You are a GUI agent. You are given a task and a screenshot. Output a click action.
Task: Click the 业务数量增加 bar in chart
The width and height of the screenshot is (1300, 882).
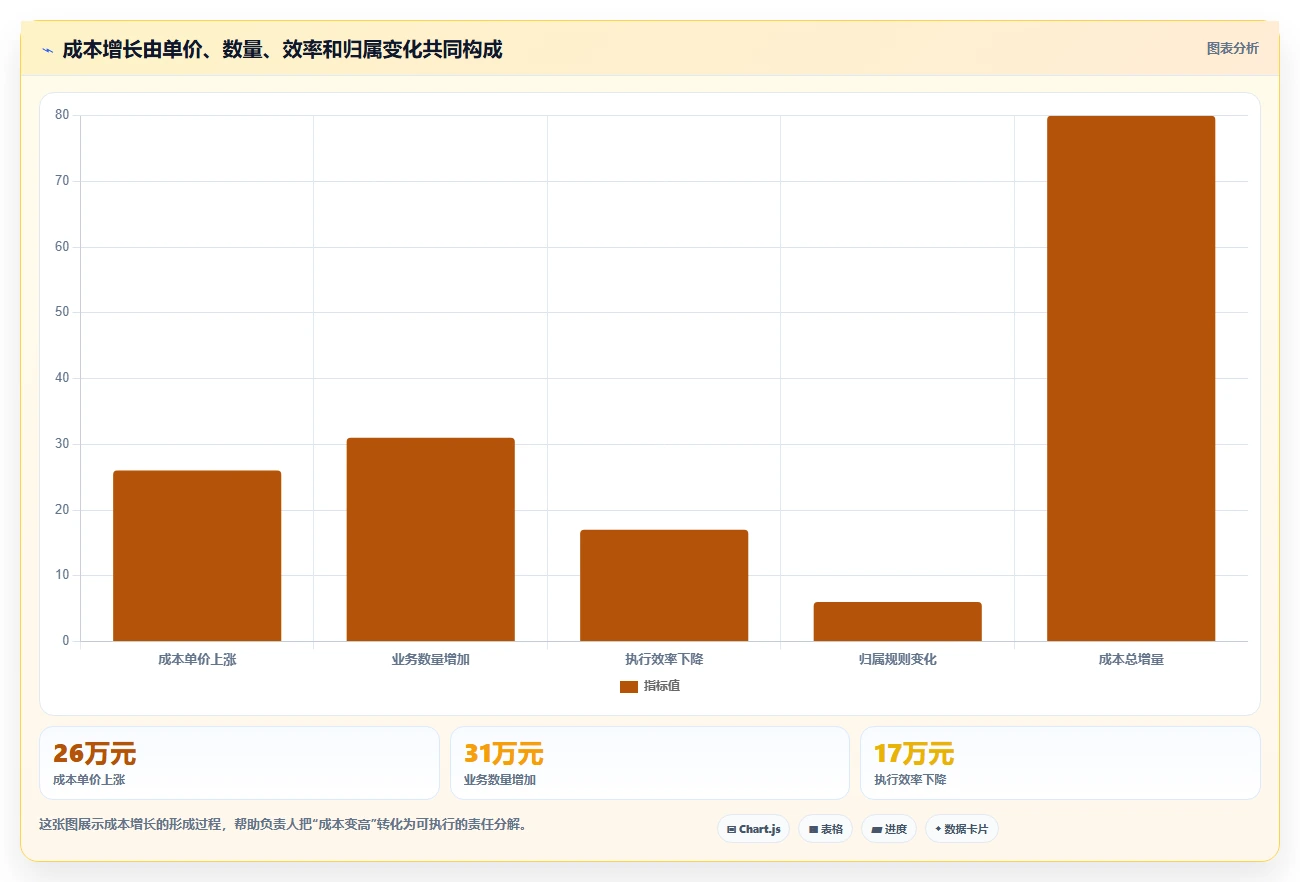click(x=430, y=539)
